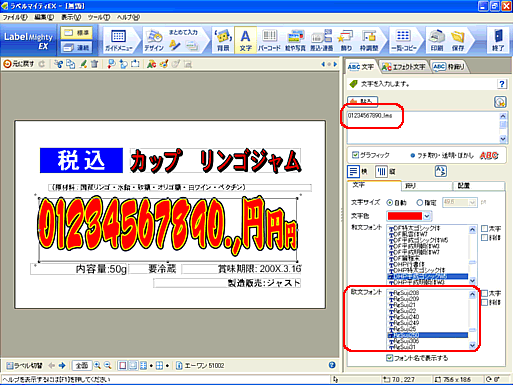Toggle the グラフィック checkbox
The image size is (513, 385).
[355, 155]
